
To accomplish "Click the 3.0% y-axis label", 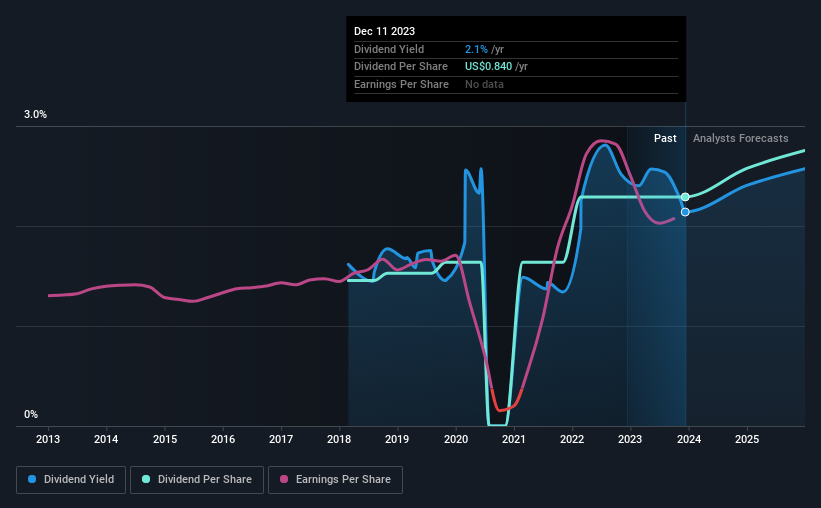I will pyautogui.click(x=35, y=114).
